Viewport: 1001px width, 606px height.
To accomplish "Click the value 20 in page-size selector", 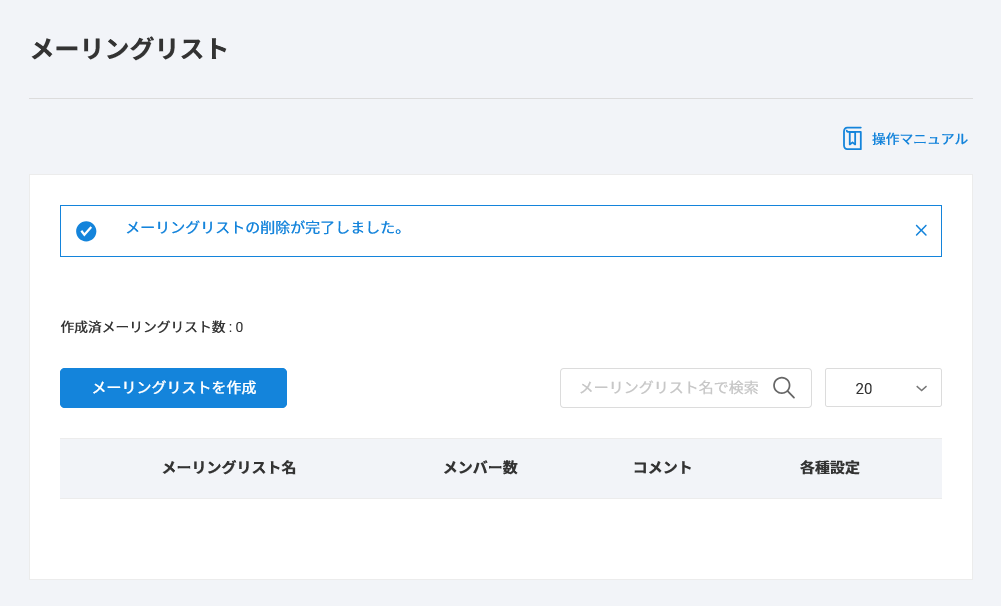I will (x=864, y=388).
